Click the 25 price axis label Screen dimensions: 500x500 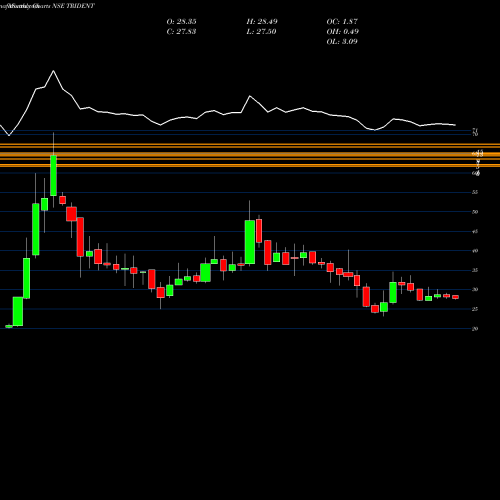pyautogui.click(x=475, y=309)
